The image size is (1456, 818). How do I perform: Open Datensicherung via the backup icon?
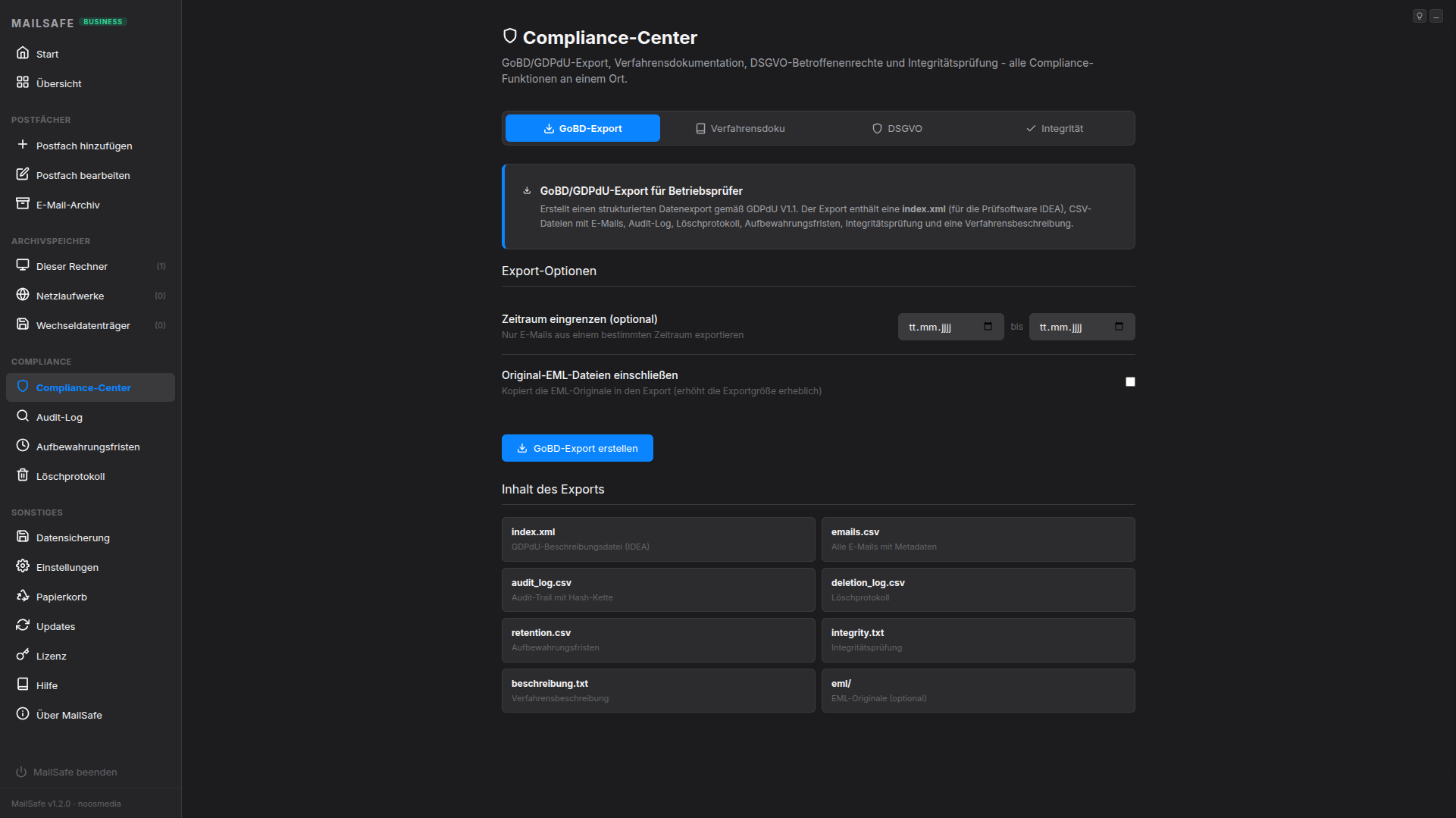[x=23, y=537]
